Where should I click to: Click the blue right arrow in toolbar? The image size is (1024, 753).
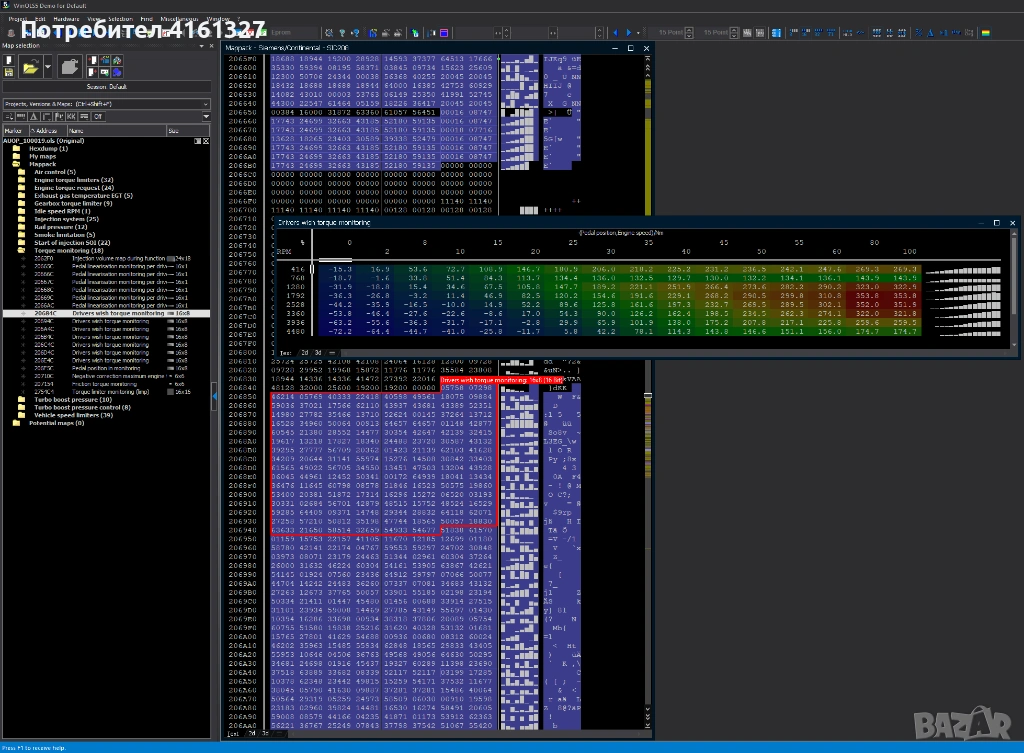click(628, 33)
